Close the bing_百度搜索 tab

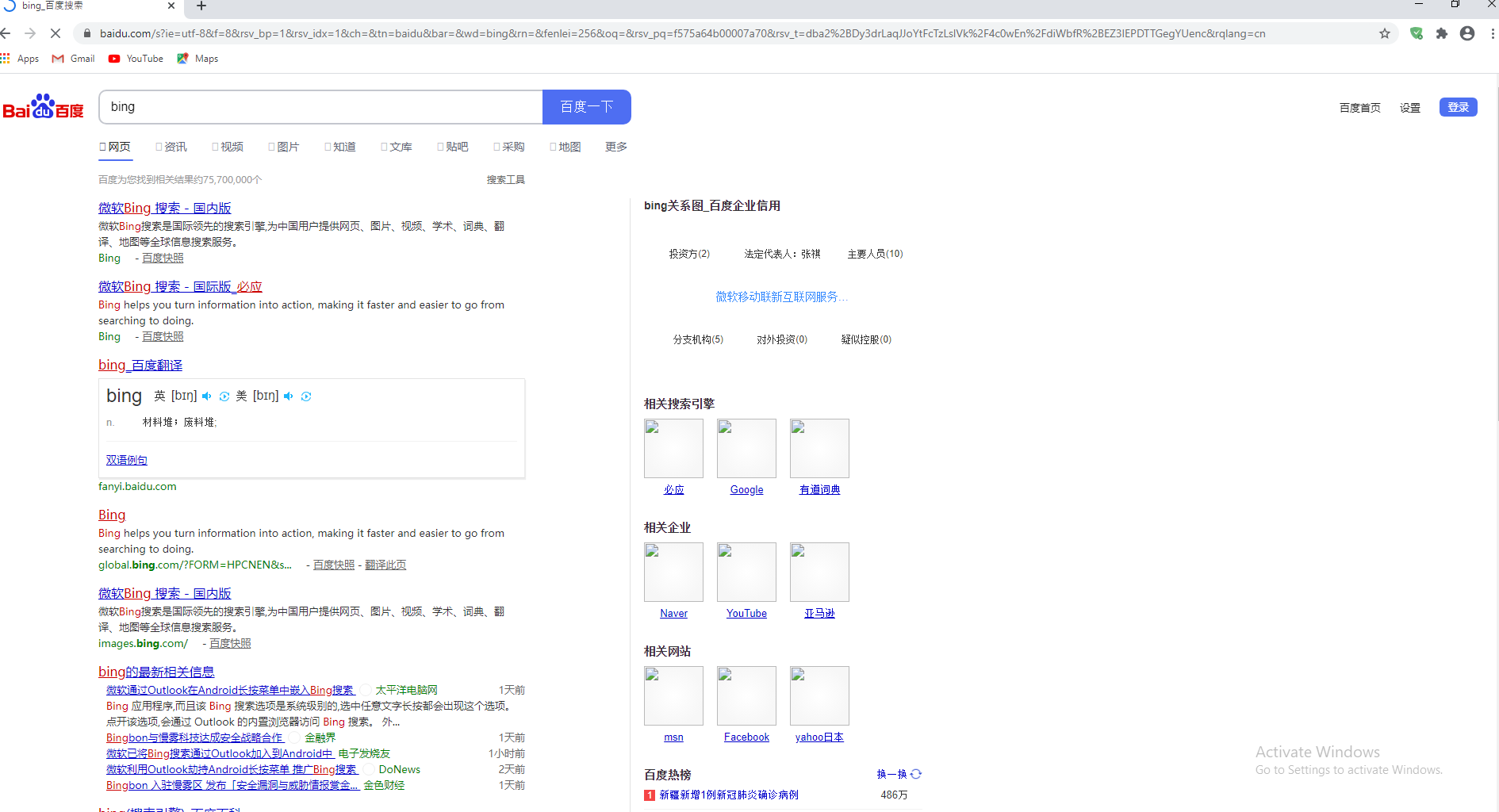[x=171, y=6]
